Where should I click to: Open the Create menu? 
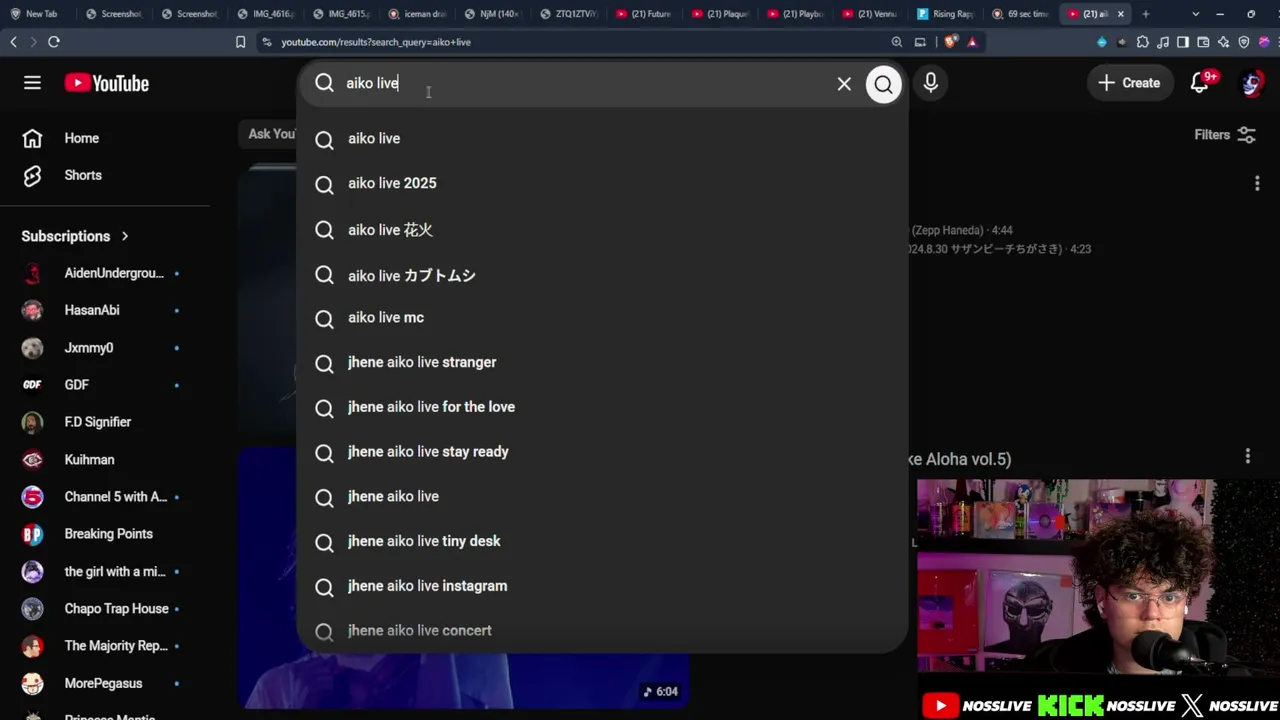(1129, 83)
